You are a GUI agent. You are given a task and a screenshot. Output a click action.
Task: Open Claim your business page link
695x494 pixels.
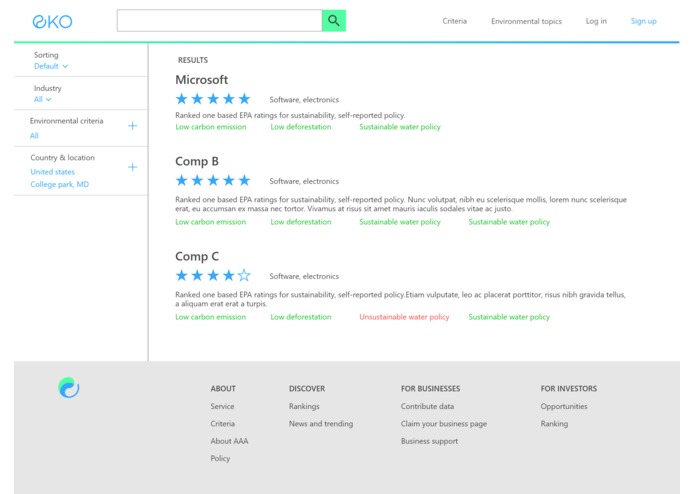444,424
